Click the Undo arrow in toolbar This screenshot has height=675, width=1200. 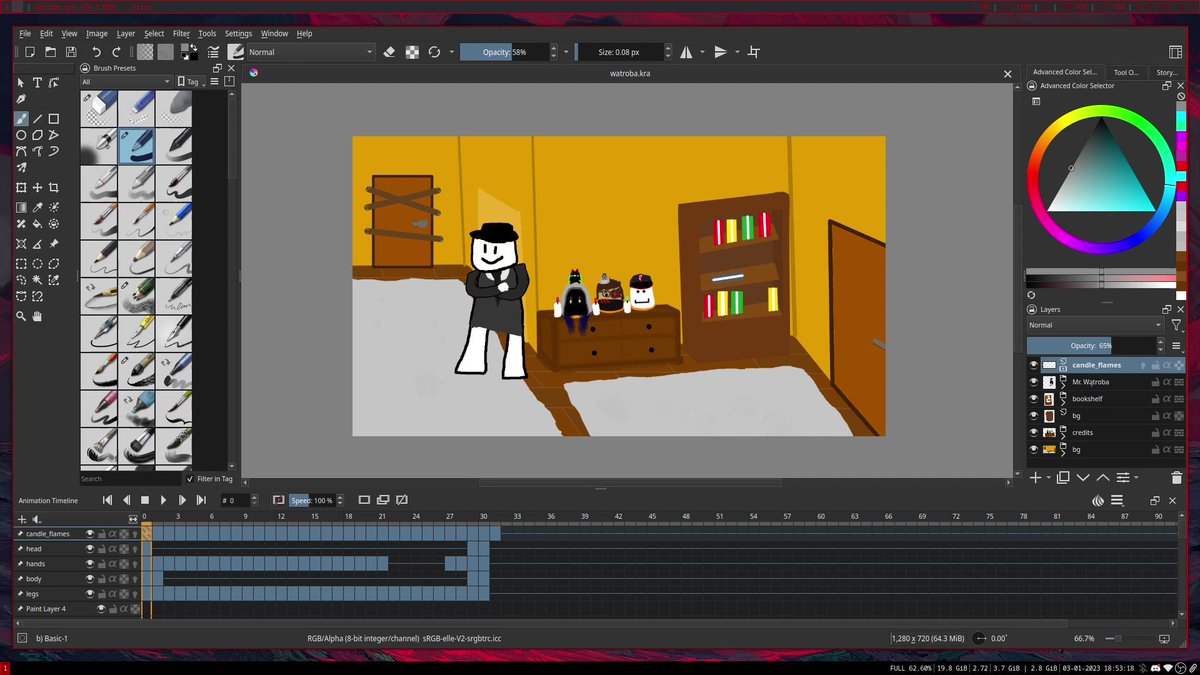coord(96,52)
